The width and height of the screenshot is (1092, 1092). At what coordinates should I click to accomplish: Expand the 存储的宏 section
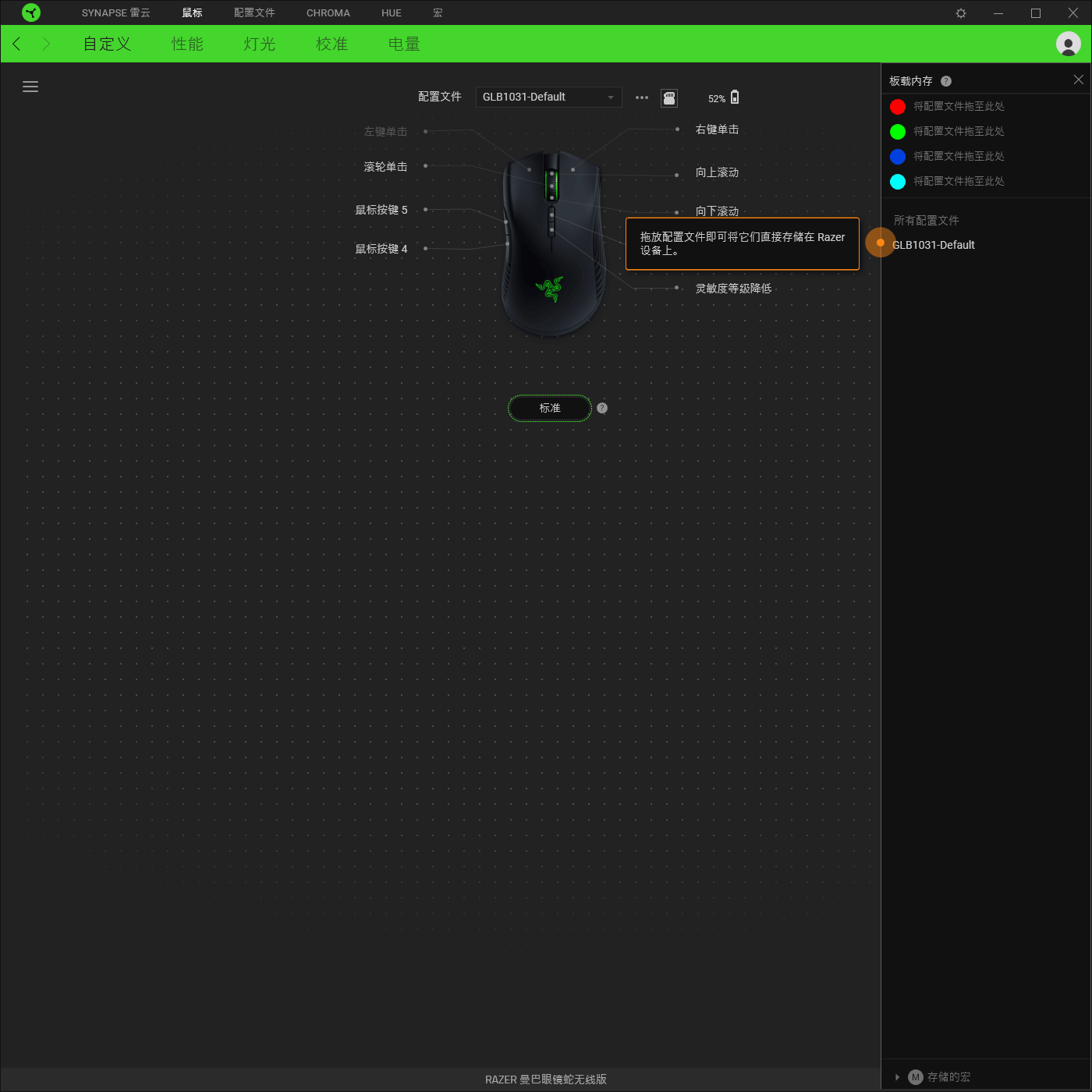pos(897,1077)
